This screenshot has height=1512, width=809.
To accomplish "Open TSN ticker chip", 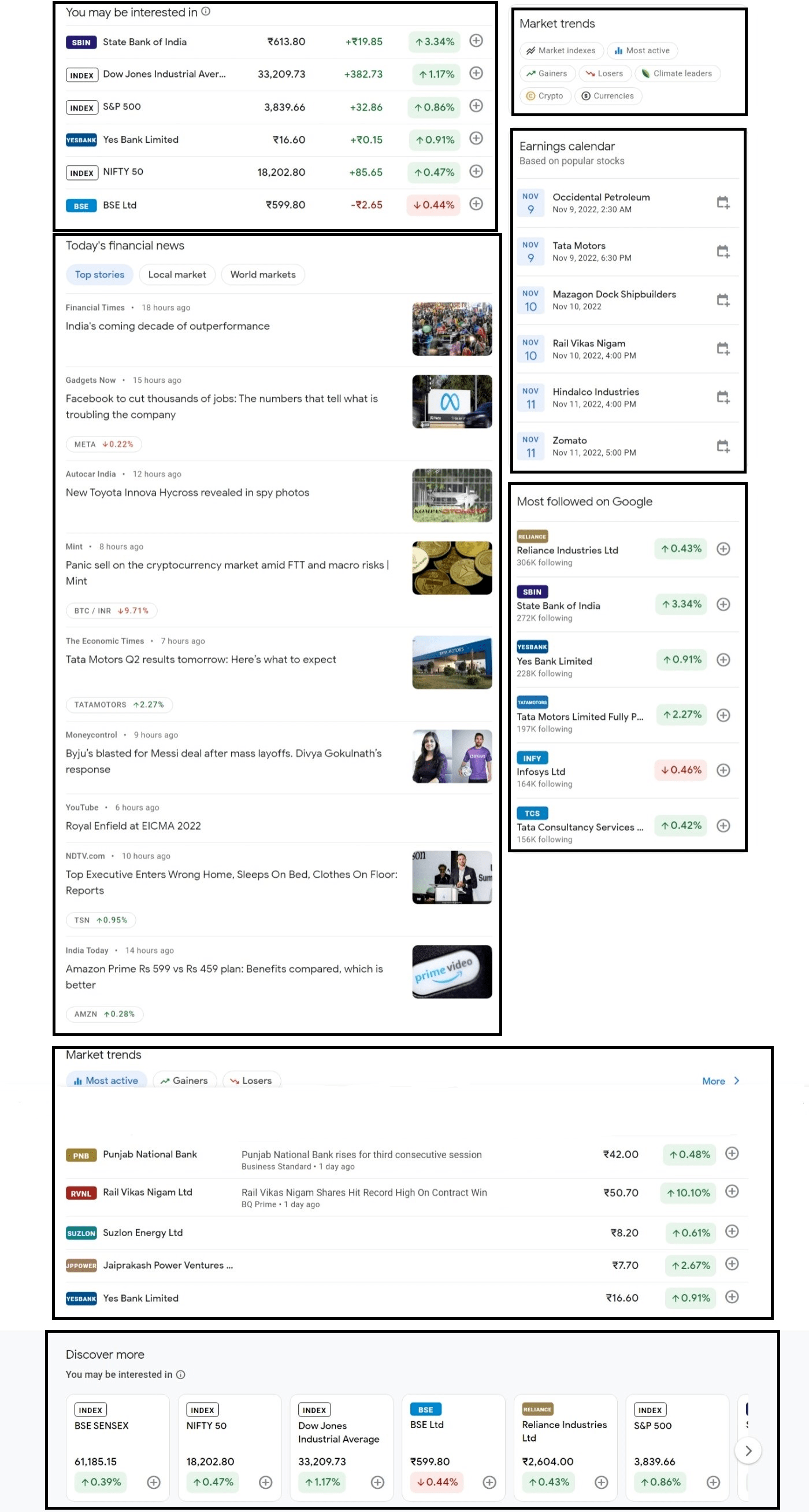I will pos(101,920).
